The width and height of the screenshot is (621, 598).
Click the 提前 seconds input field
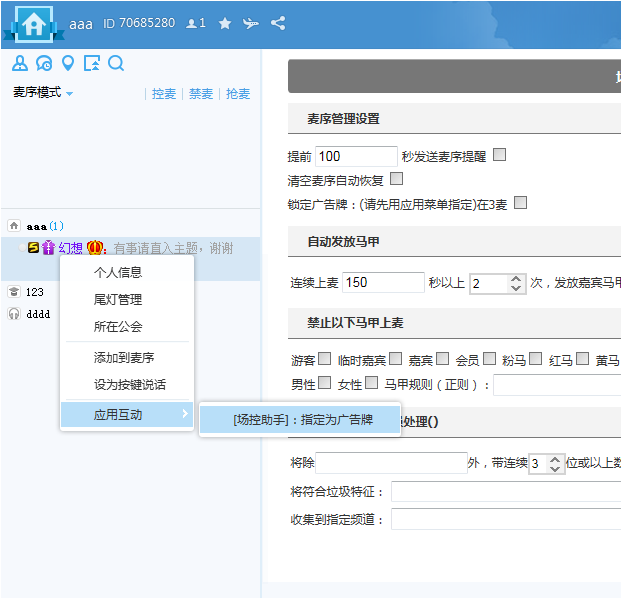[356, 156]
